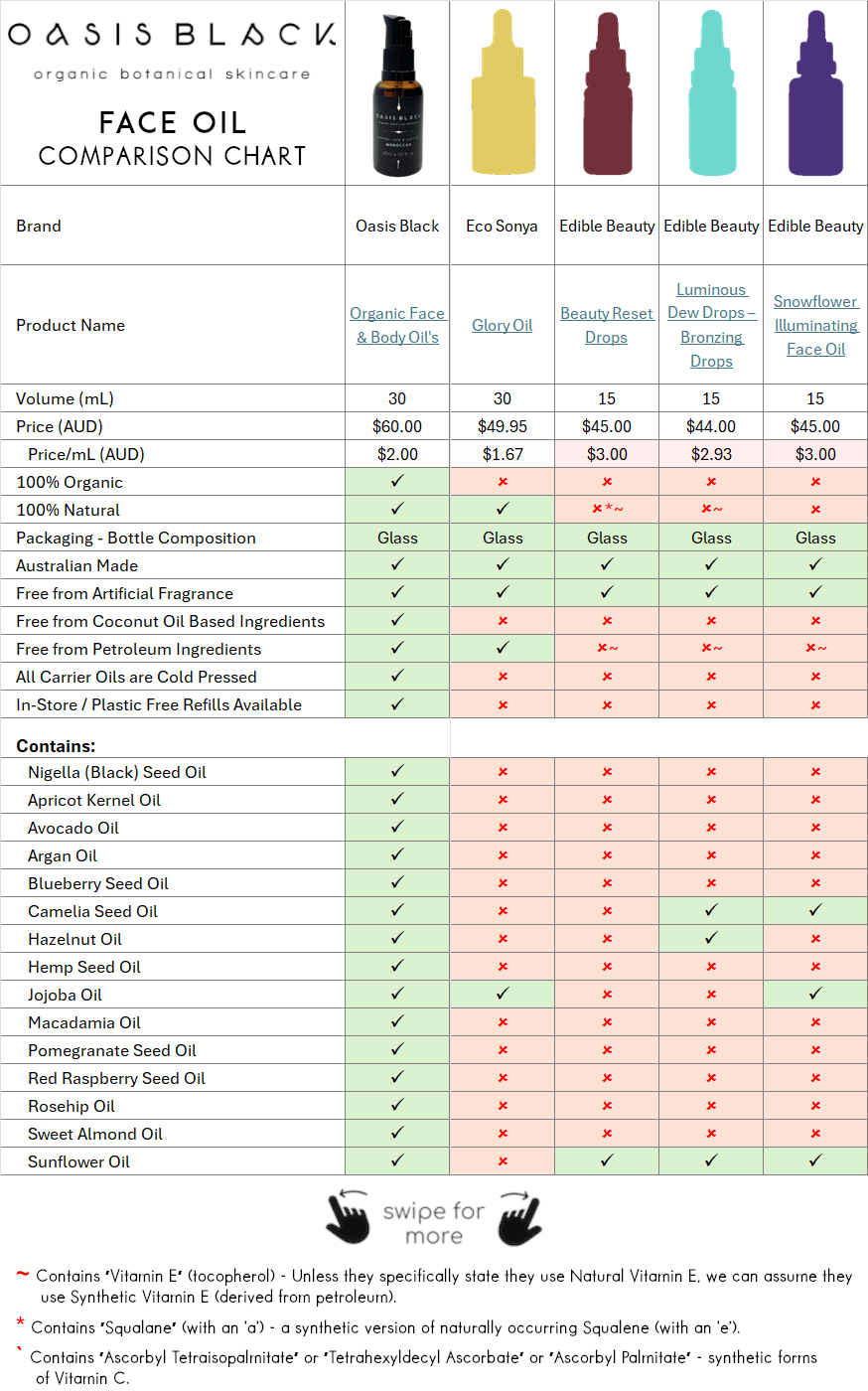Viewport: 868px width, 1391px height.
Task: Tap the swipe-left hand icon
Action: tap(348, 1217)
